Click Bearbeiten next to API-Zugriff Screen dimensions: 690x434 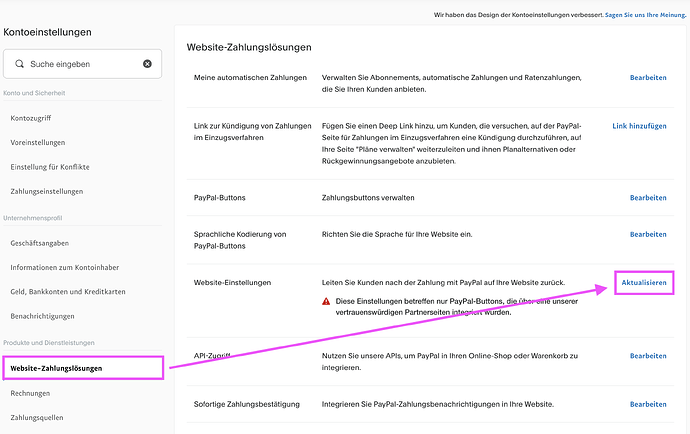648,356
